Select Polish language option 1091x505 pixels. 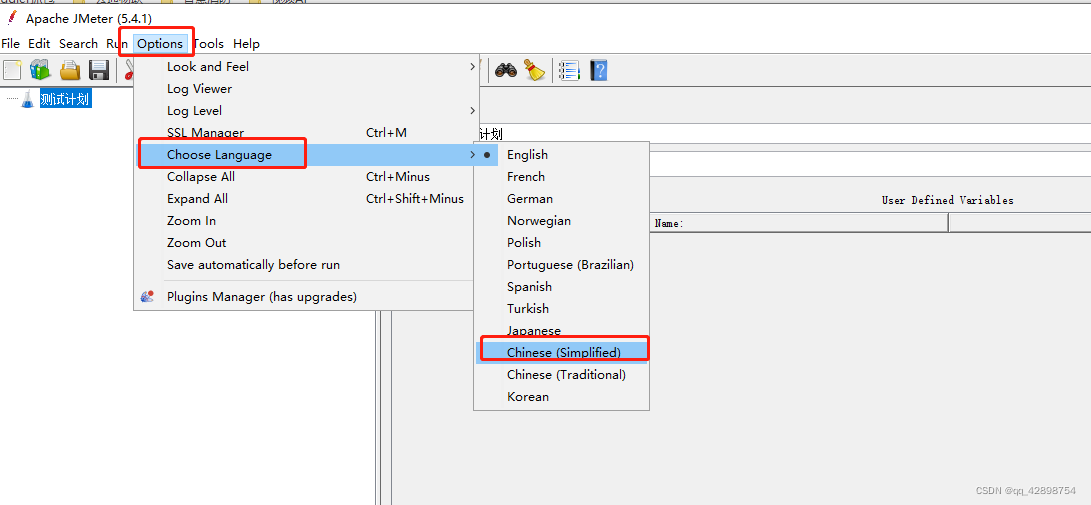[x=562, y=243]
